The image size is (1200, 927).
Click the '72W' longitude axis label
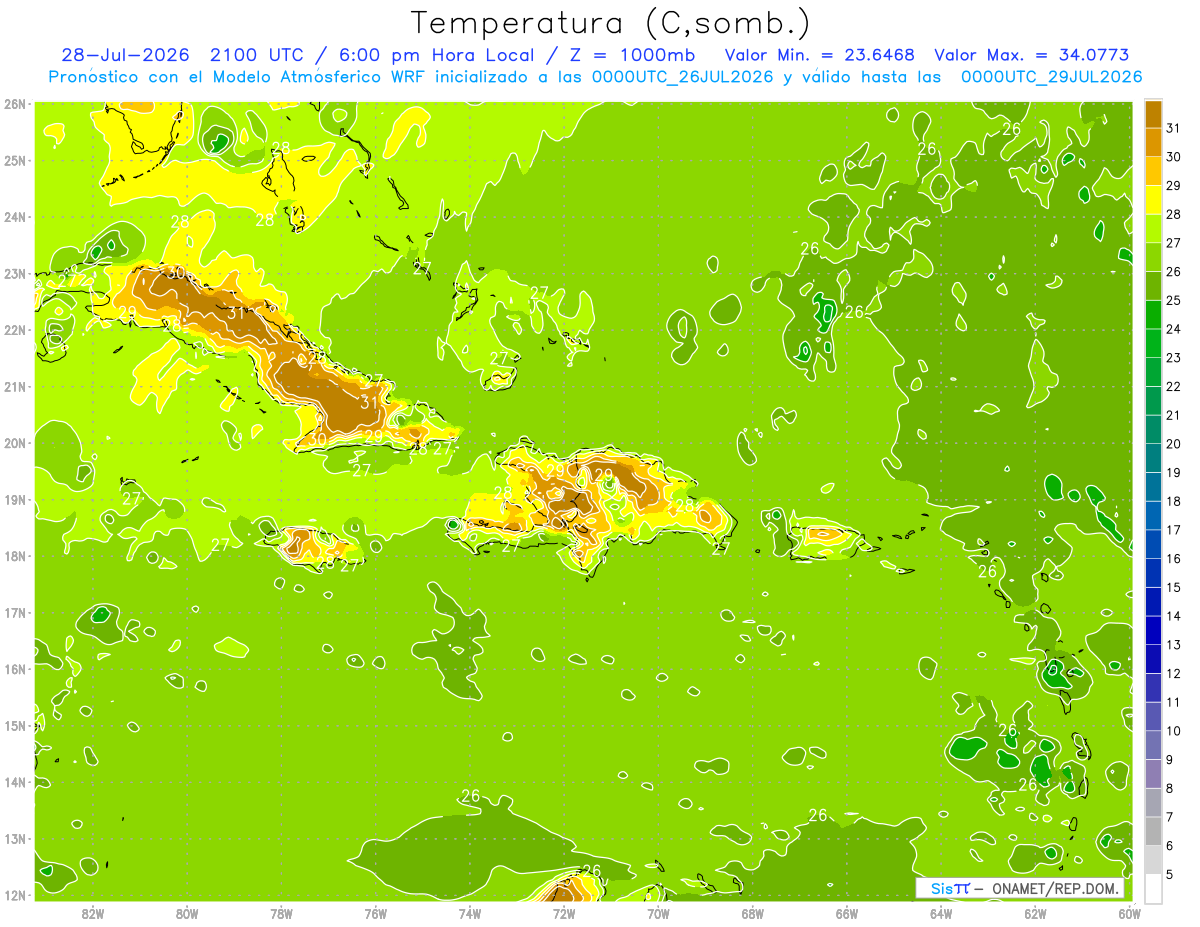pyautogui.click(x=564, y=913)
